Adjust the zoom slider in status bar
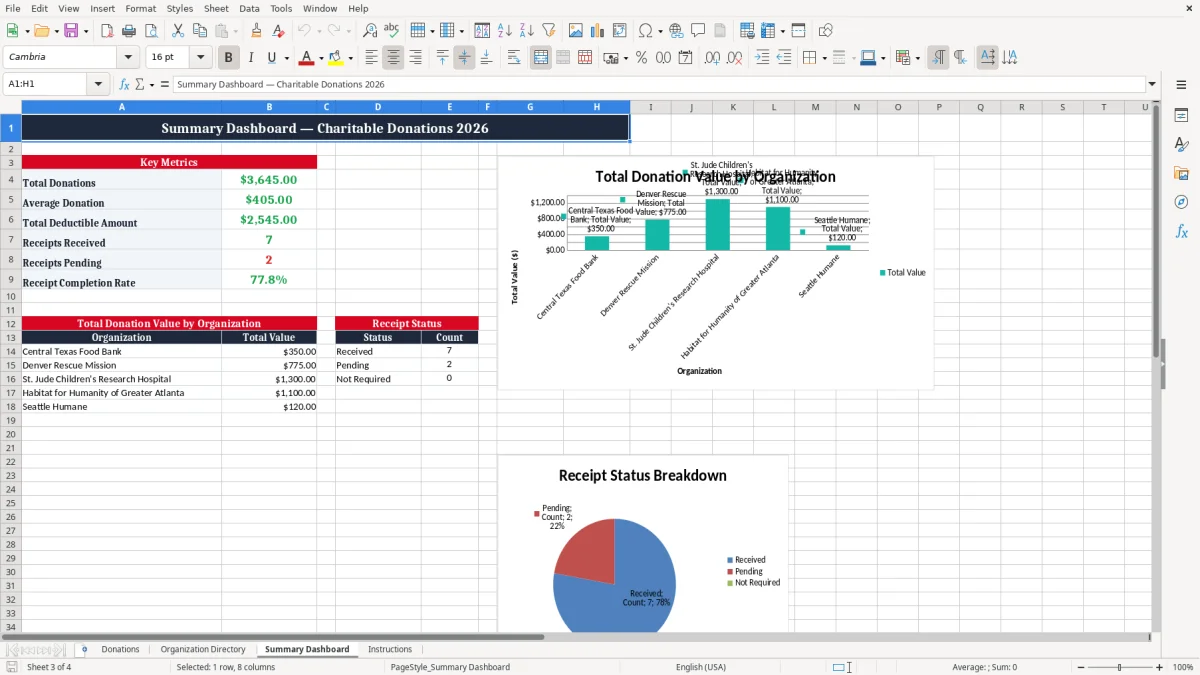Viewport: 1200px width, 675px height. tap(1118, 667)
